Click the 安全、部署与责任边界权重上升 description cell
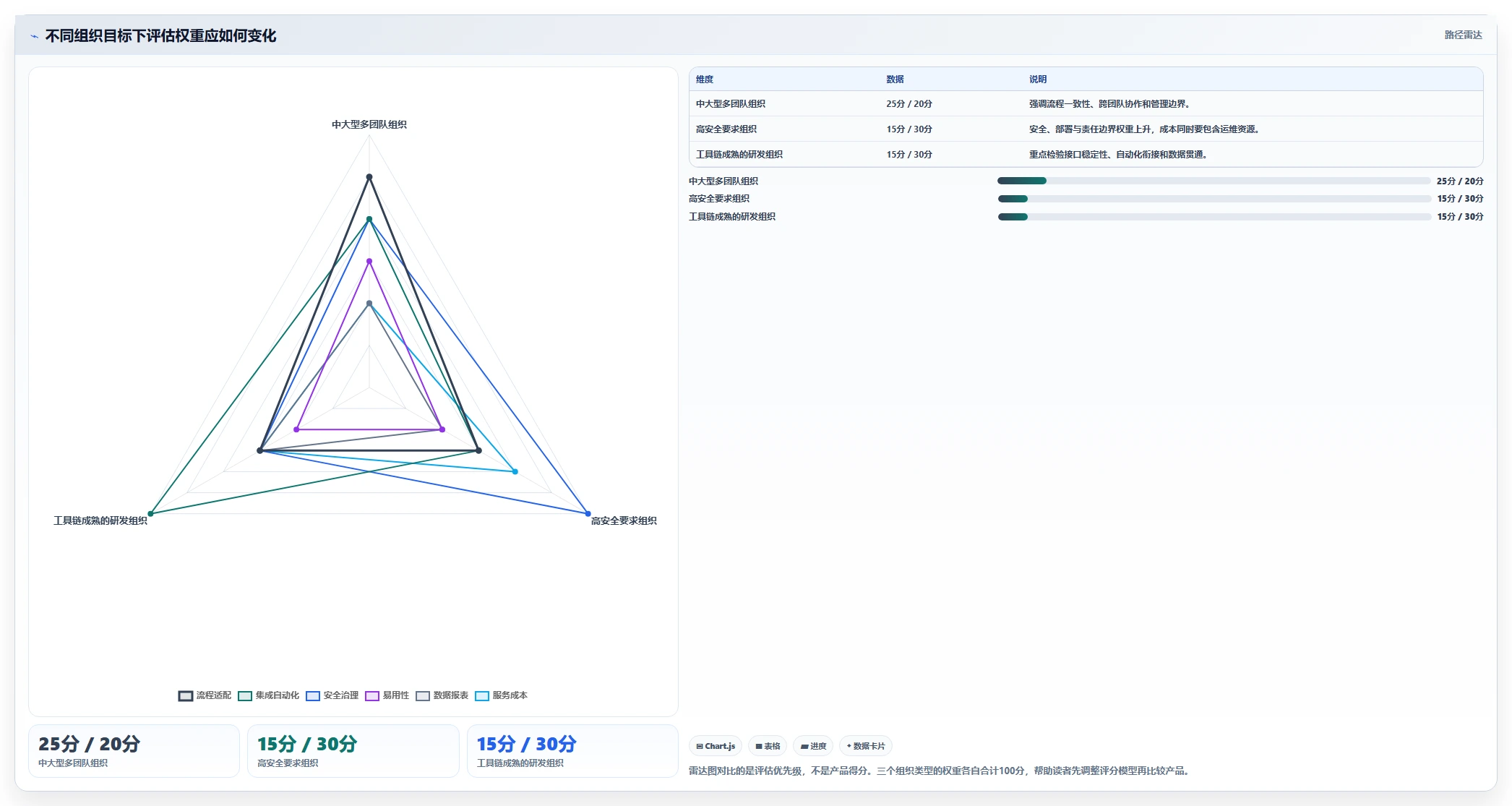1512x806 pixels. [x=1145, y=129]
